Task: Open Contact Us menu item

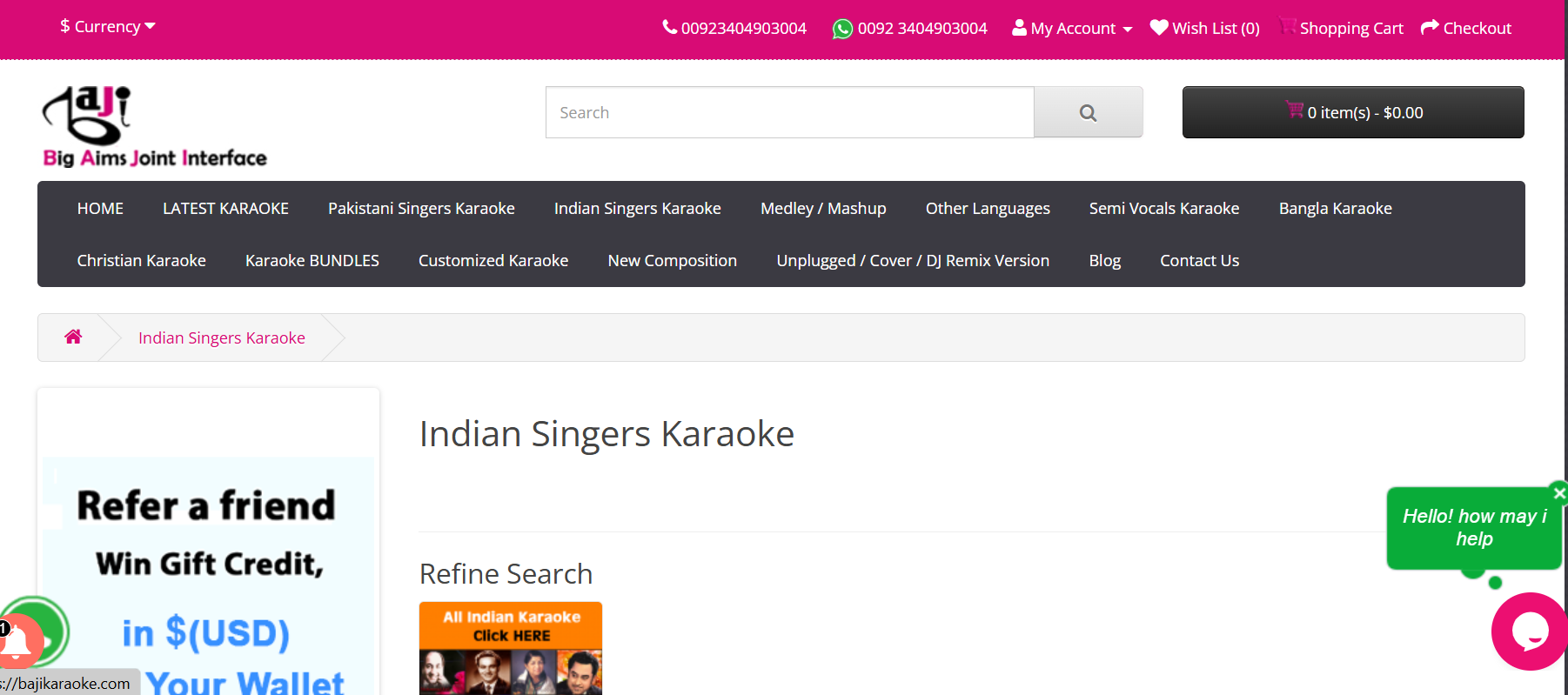Action: point(1199,261)
